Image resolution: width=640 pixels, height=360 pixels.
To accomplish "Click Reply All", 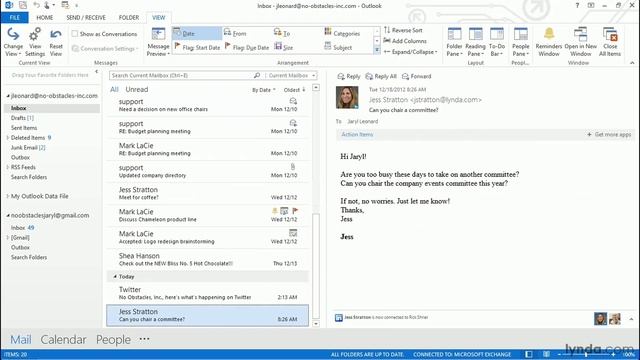I will tap(381, 76).
